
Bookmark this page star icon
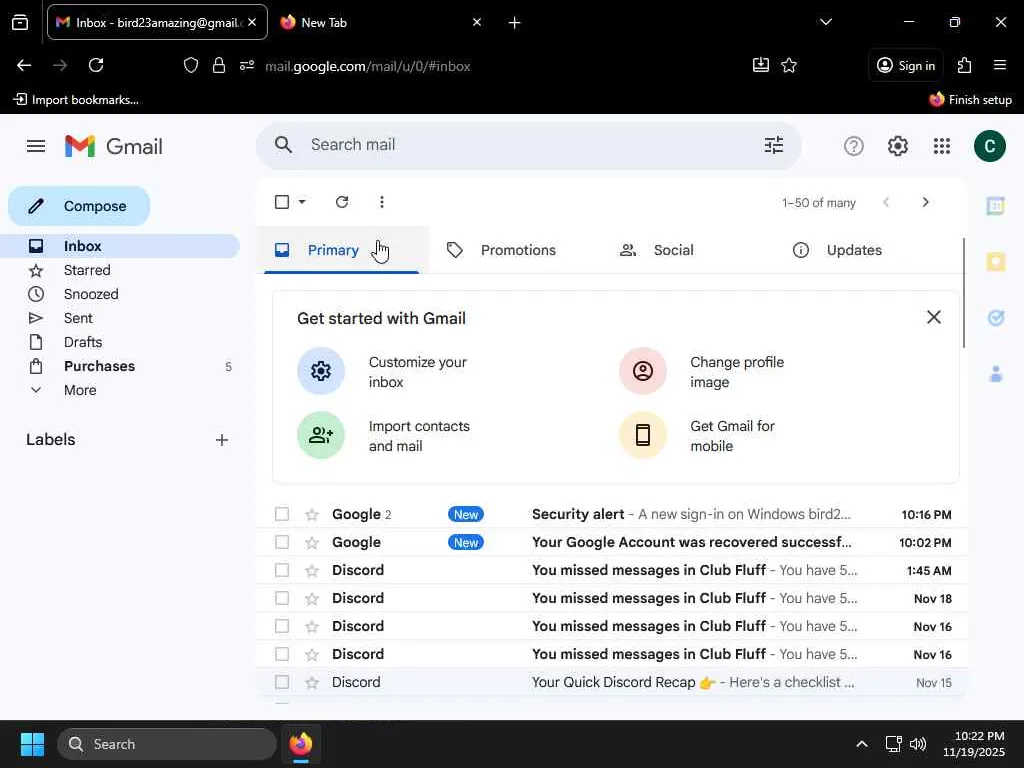coord(789,65)
